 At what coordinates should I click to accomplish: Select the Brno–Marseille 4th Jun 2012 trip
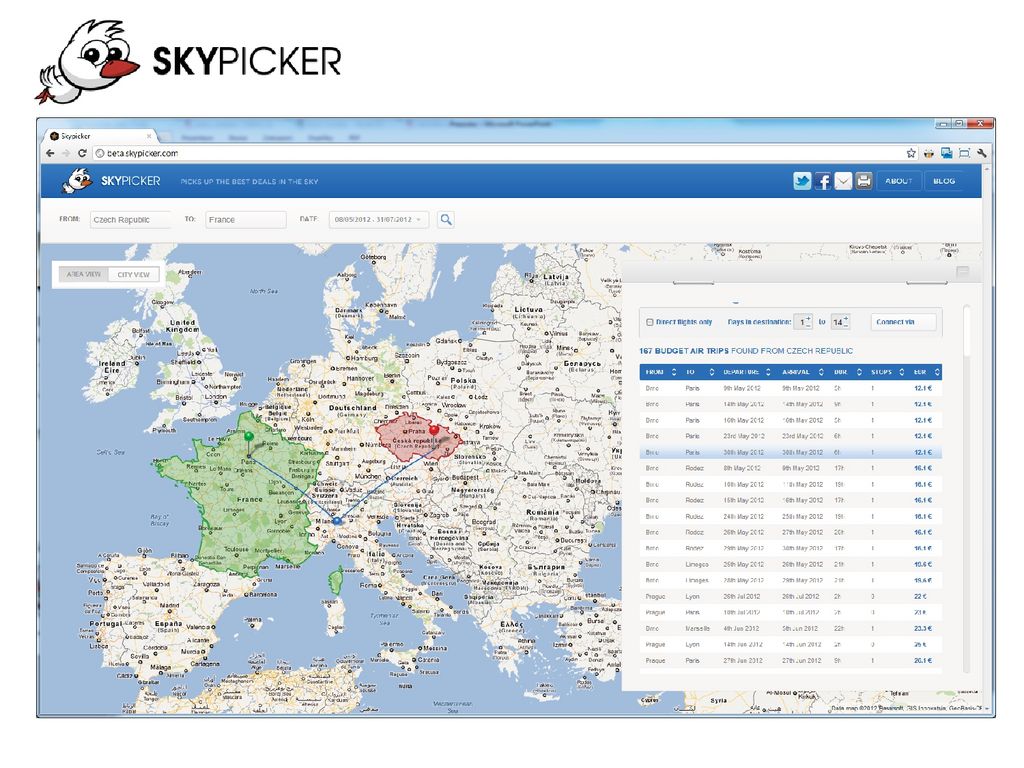pyautogui.click(x=791, y=628)
